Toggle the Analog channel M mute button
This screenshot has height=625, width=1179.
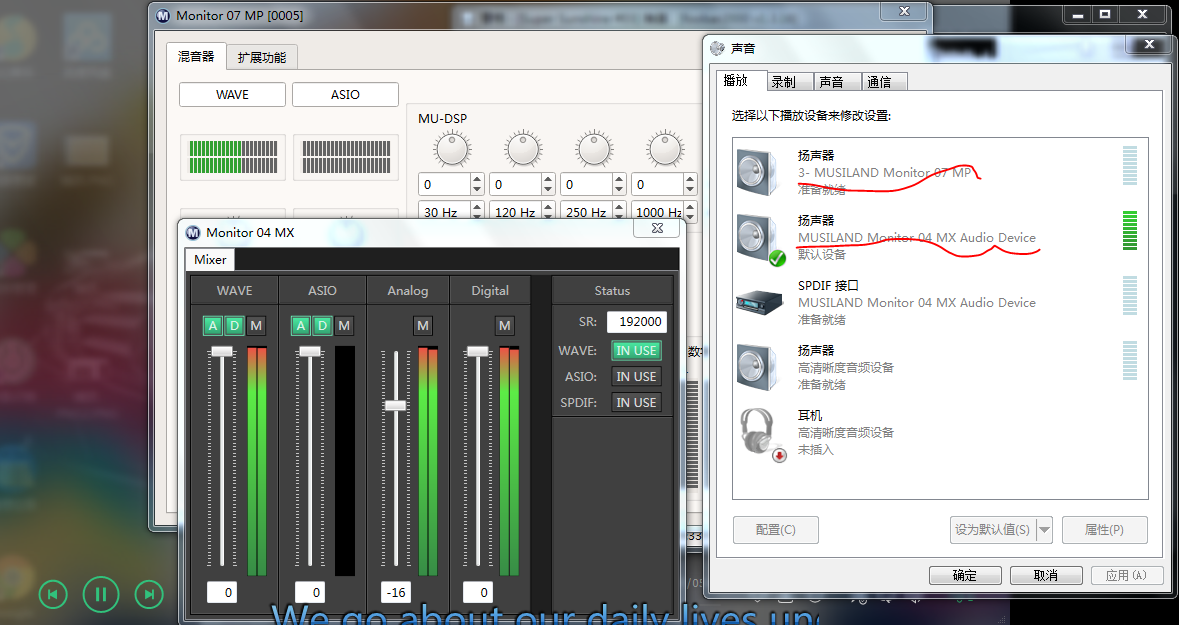(422, 326)
